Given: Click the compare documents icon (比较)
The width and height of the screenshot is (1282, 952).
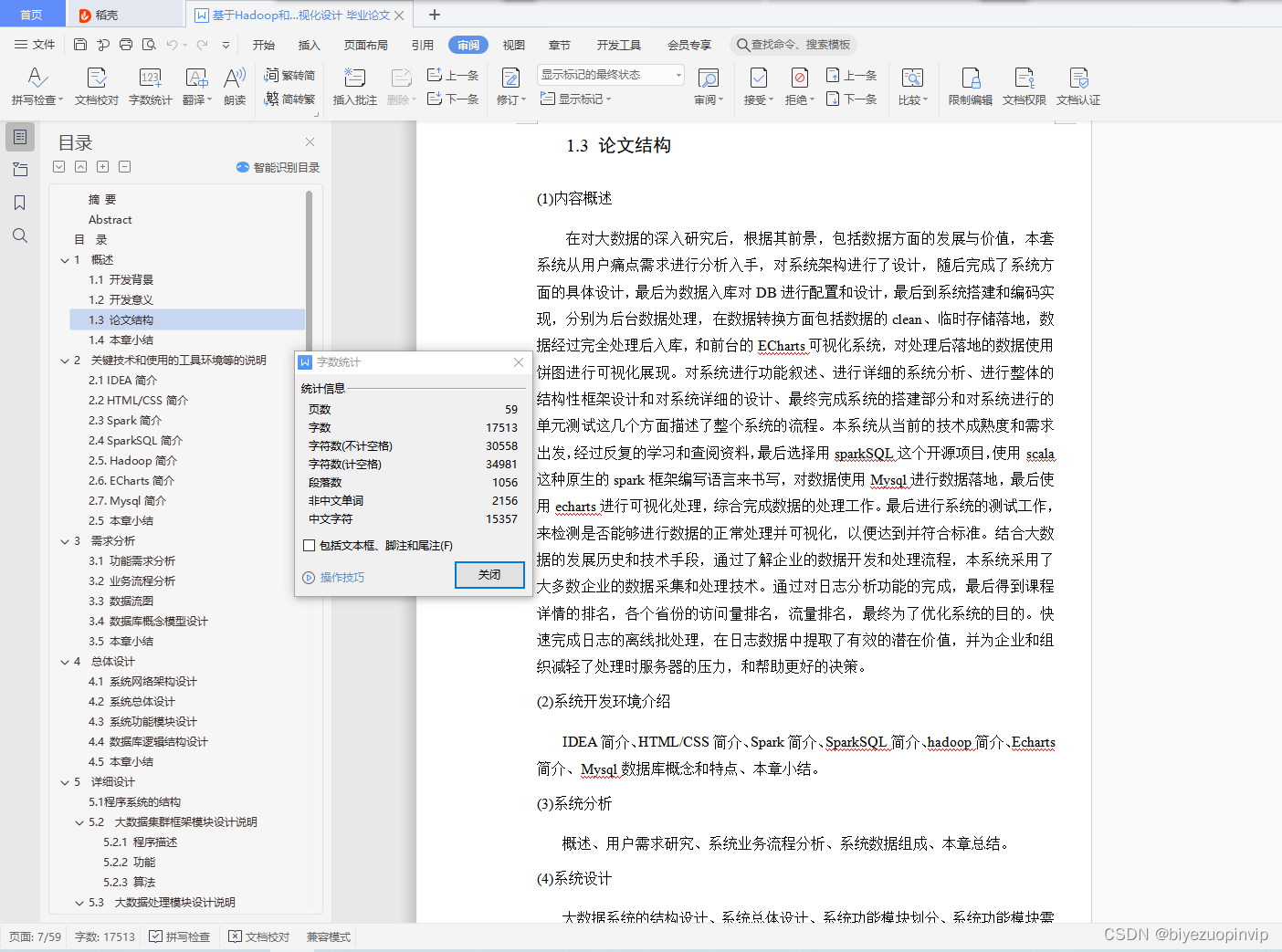Looking at the screenshot, I should coord(912,87).
